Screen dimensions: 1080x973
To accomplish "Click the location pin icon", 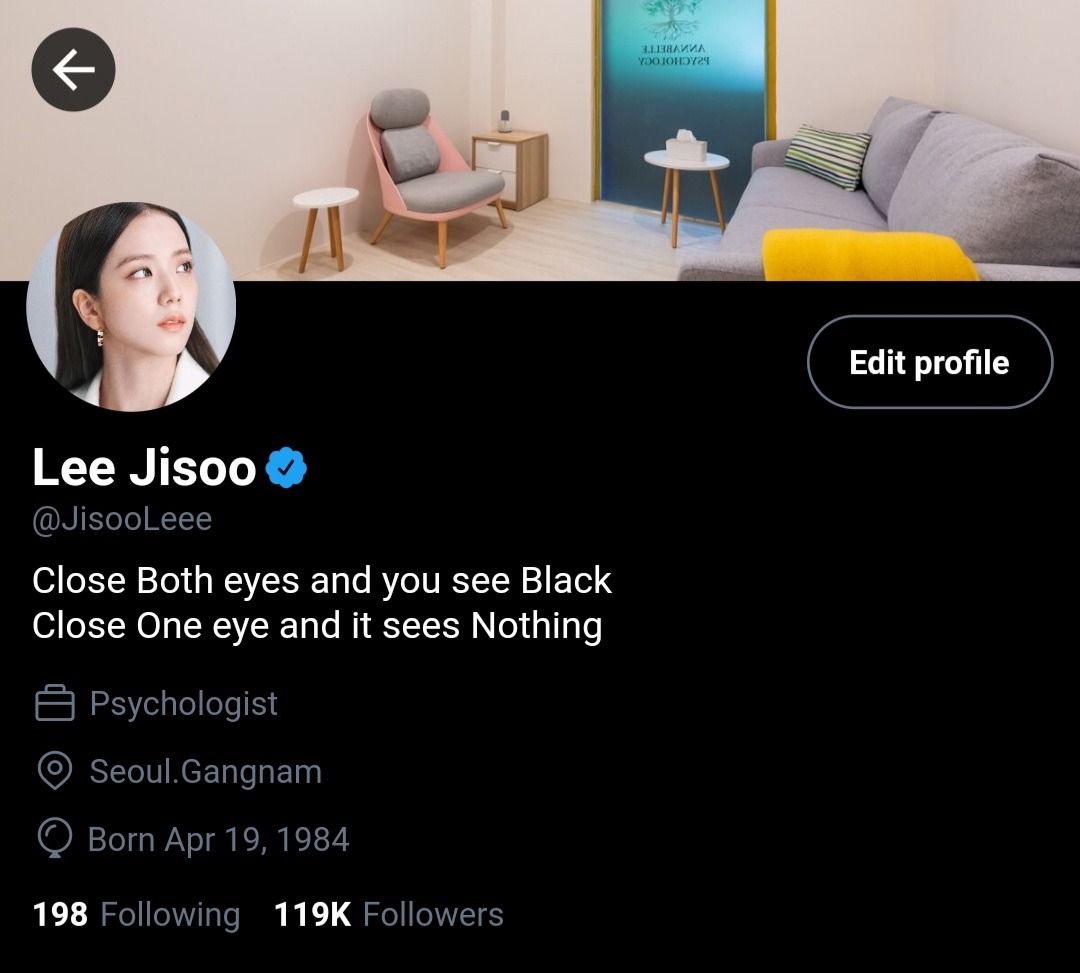I will (x=54, y=771).
